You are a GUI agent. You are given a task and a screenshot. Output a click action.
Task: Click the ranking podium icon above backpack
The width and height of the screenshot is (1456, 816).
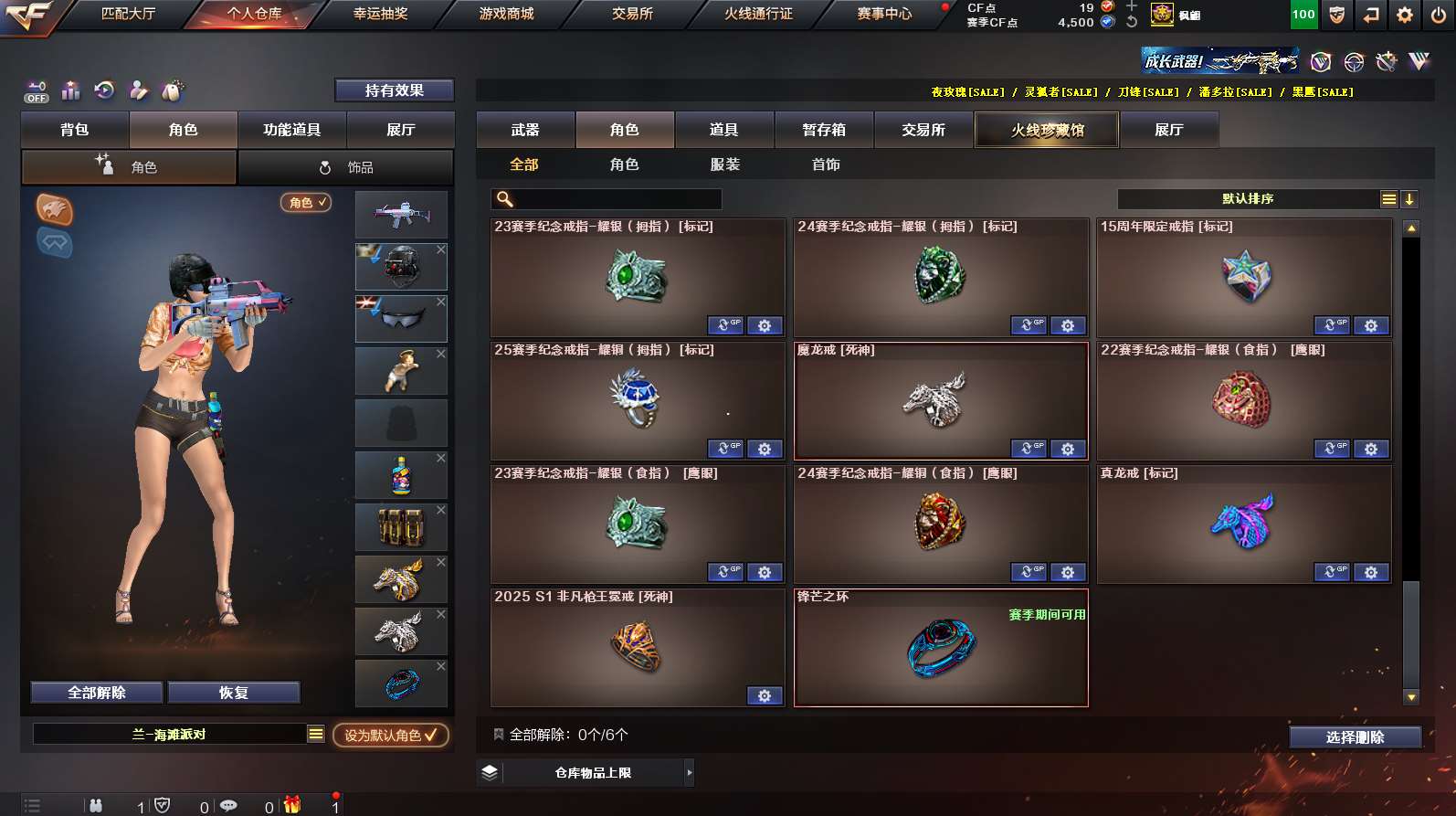coord(70,90)
